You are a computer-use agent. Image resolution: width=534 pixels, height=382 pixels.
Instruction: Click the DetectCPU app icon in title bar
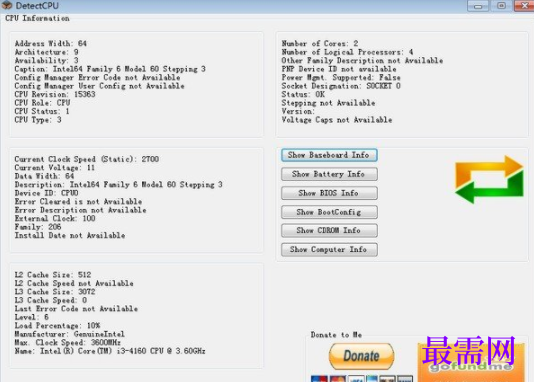coord(7,5)
